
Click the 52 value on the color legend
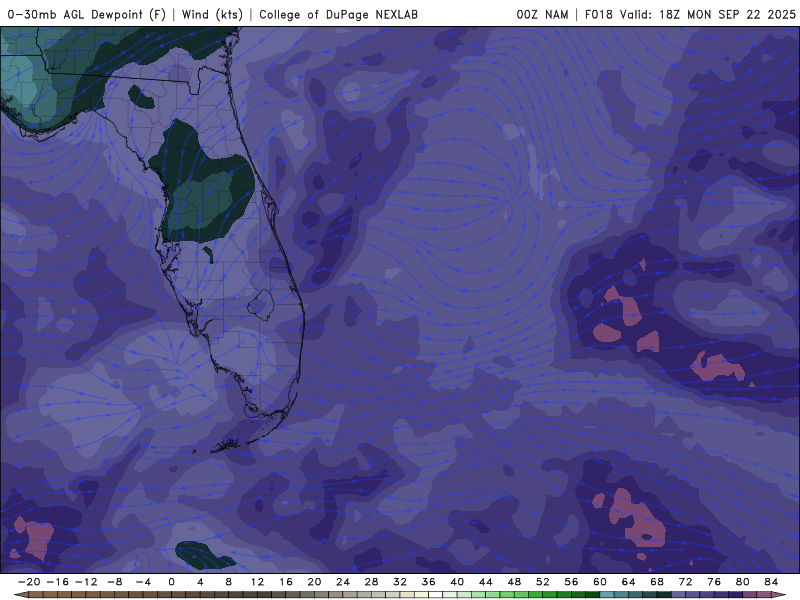pos(543,582)
